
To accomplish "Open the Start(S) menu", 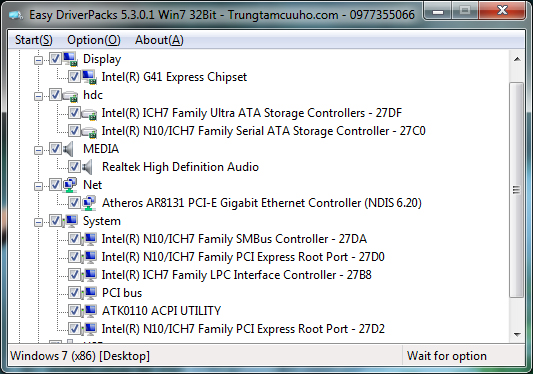I will point(34,40).
